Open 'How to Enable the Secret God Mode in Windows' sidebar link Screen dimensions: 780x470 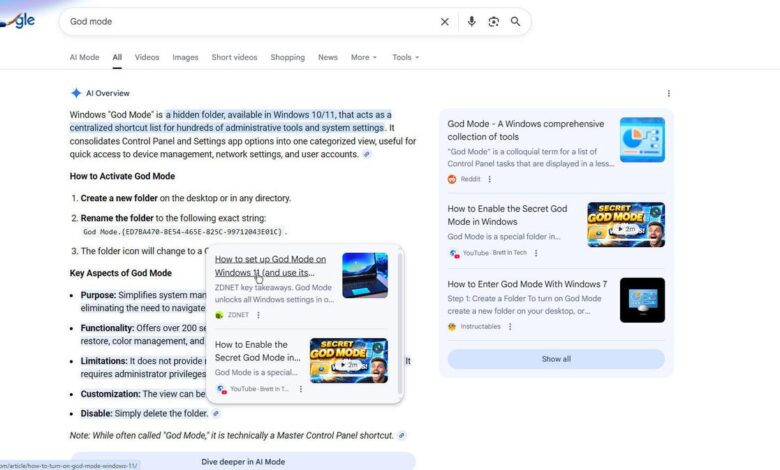click(x=507, y=215)
